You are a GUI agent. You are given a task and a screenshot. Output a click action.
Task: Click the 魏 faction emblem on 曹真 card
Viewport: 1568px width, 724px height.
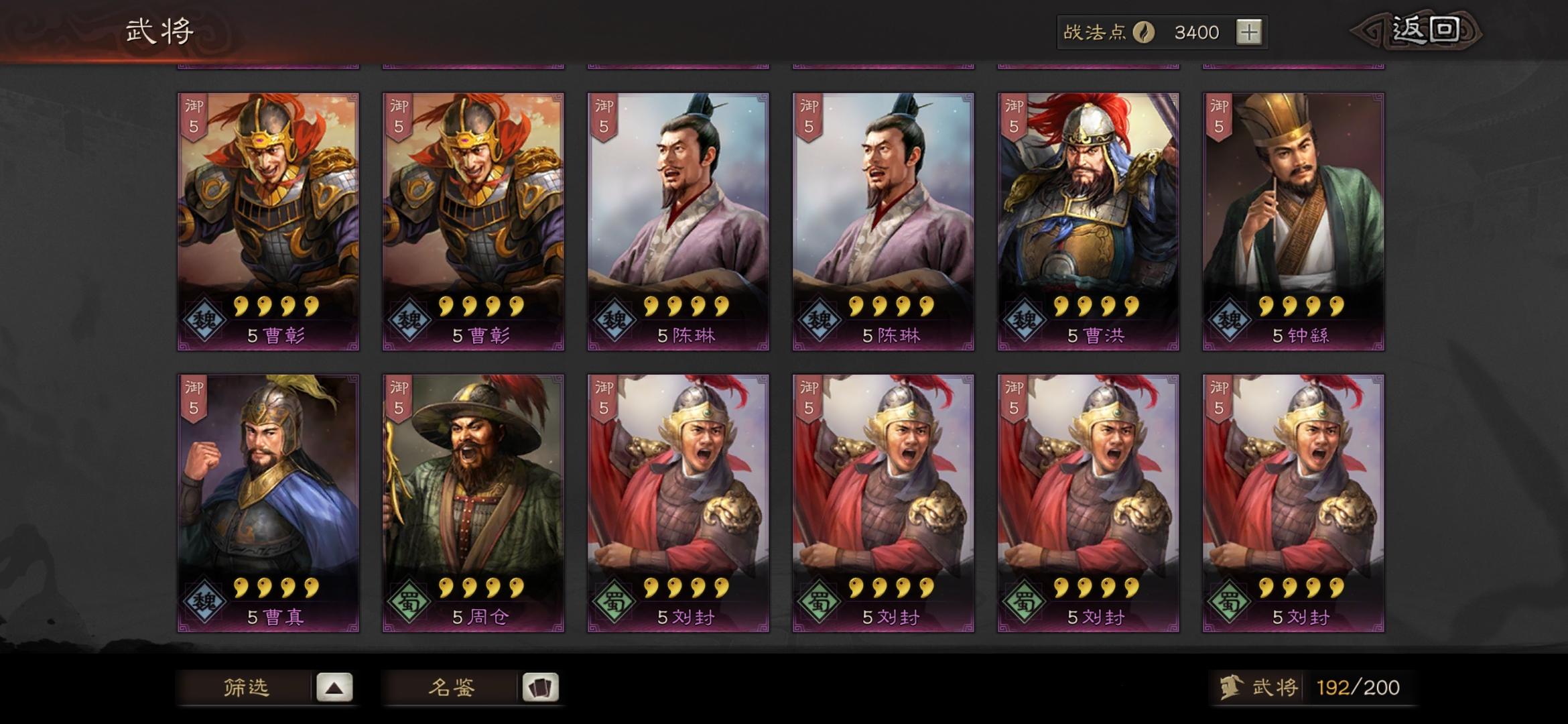204,602
